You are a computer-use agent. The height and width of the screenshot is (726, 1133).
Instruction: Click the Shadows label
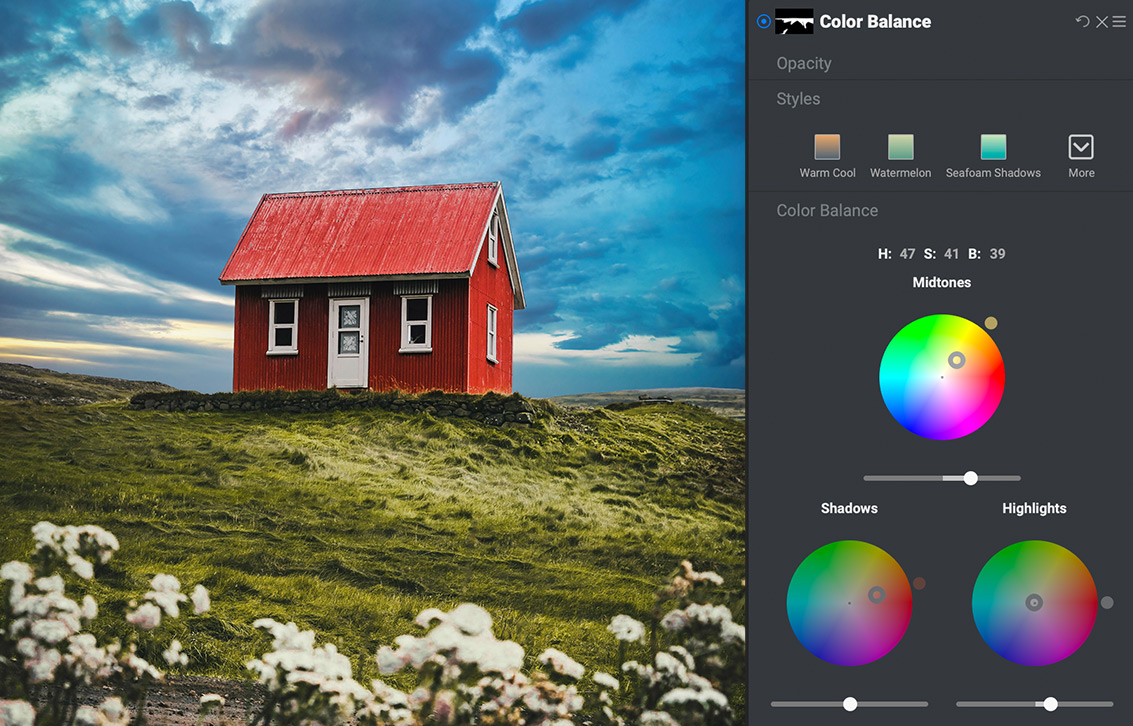tap(849, 508)
